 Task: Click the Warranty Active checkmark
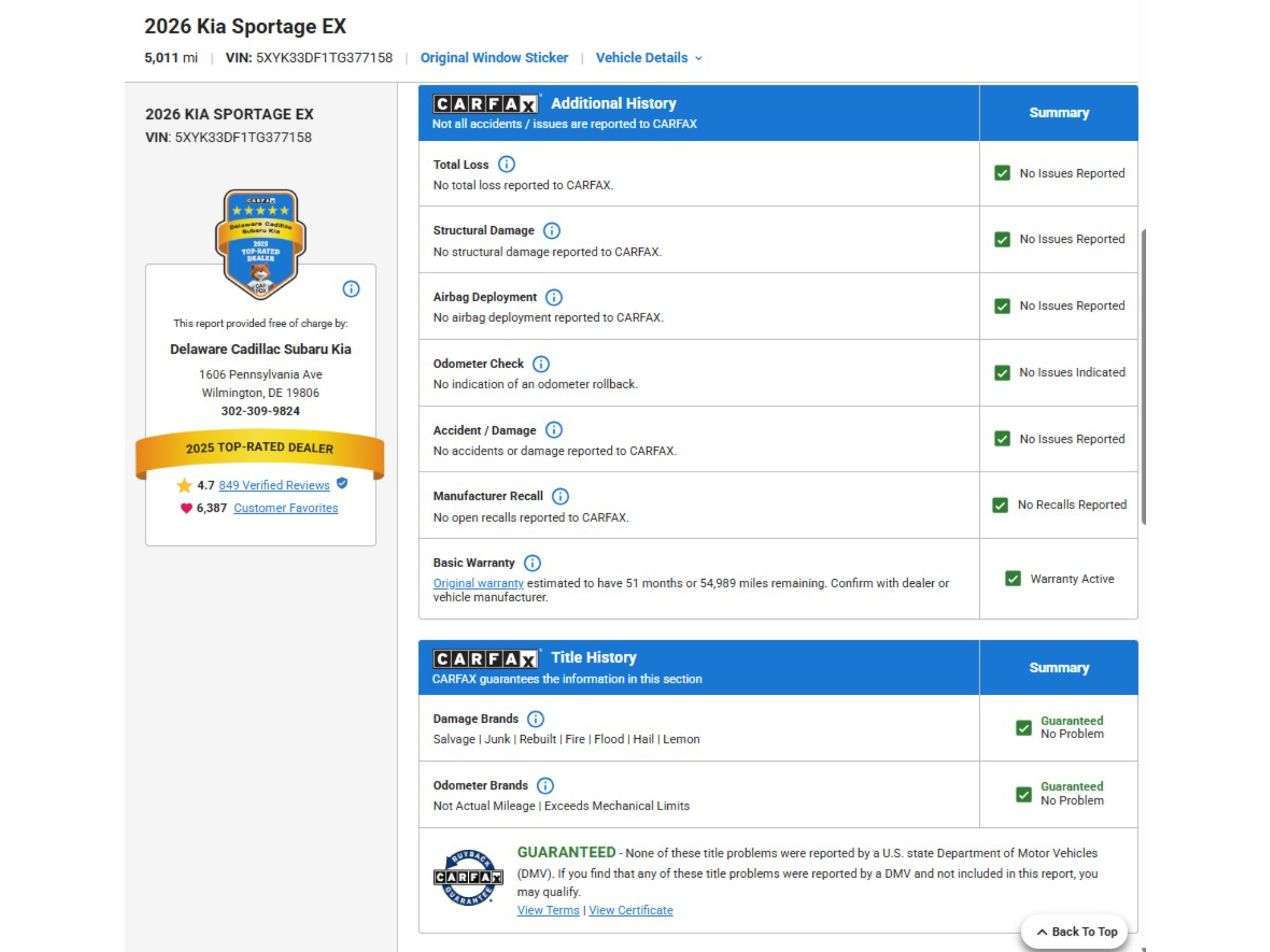[1013, 579]
